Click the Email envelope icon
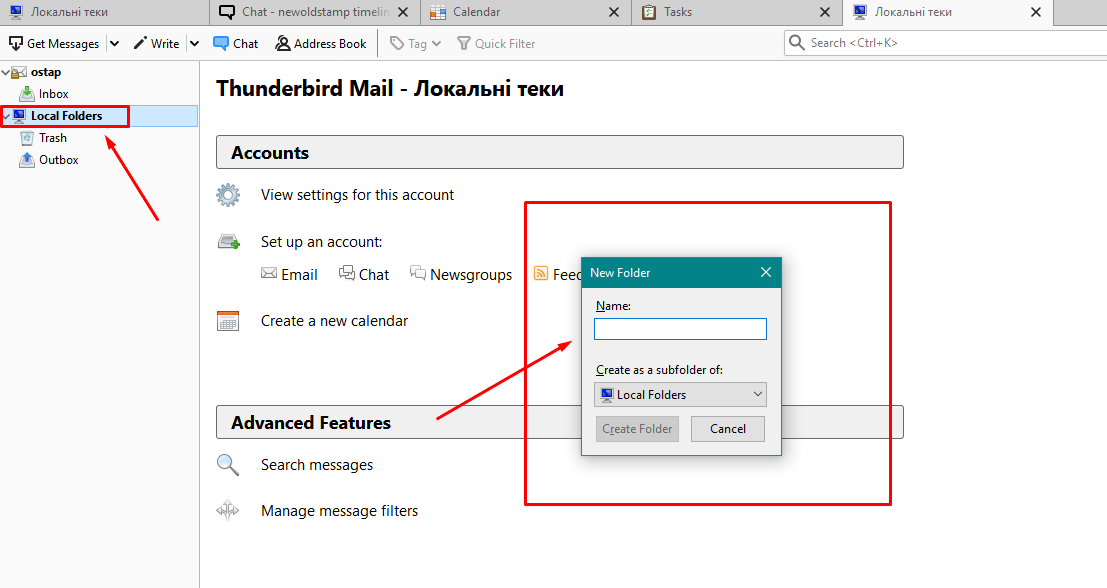The height and width of the screenshot is (588, 1107). 269,273
